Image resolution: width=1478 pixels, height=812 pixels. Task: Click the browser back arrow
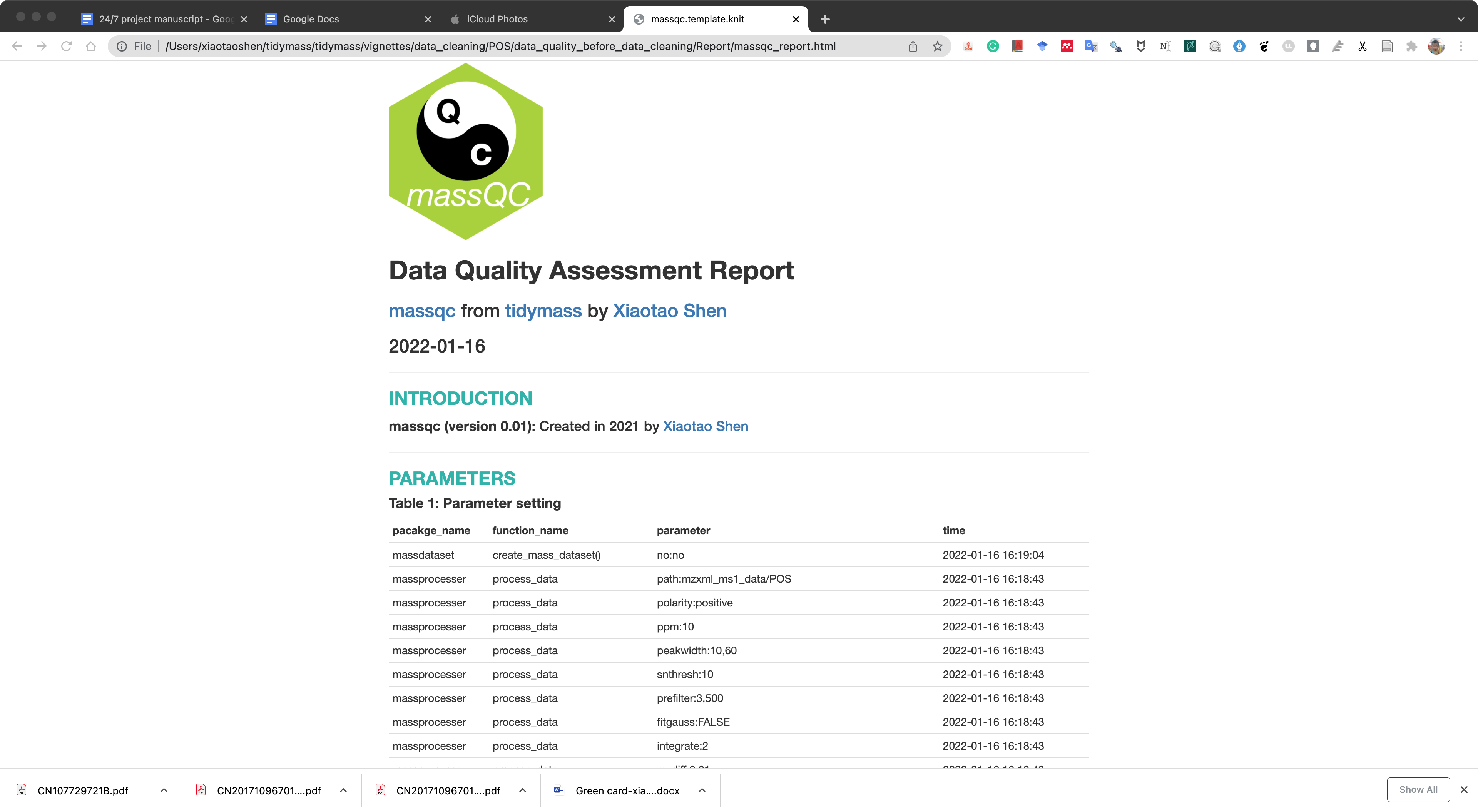click(17, 47)
